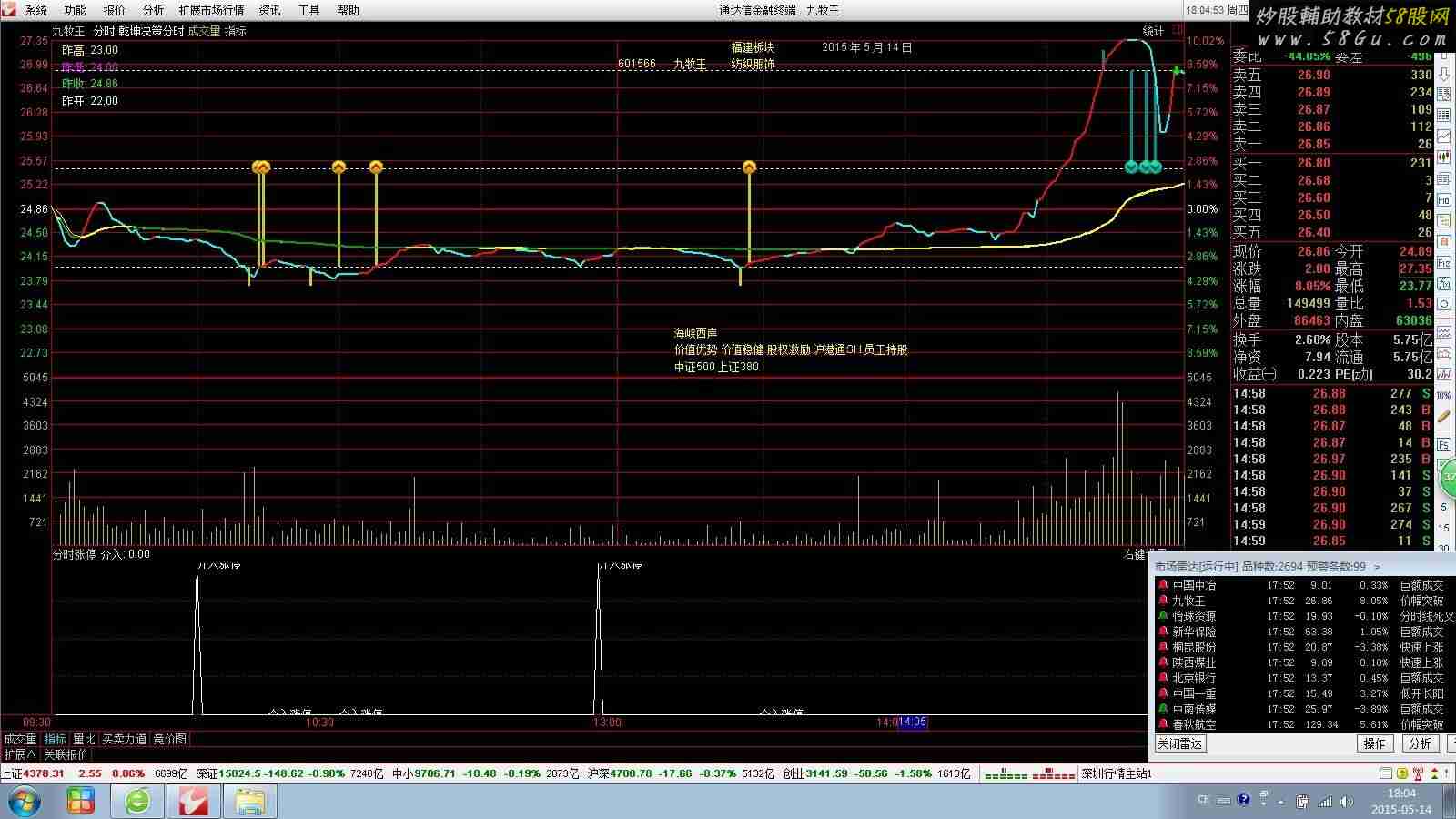Open the fx formula sidebar icon
Screen dimensions: 1456x819
1443,284
